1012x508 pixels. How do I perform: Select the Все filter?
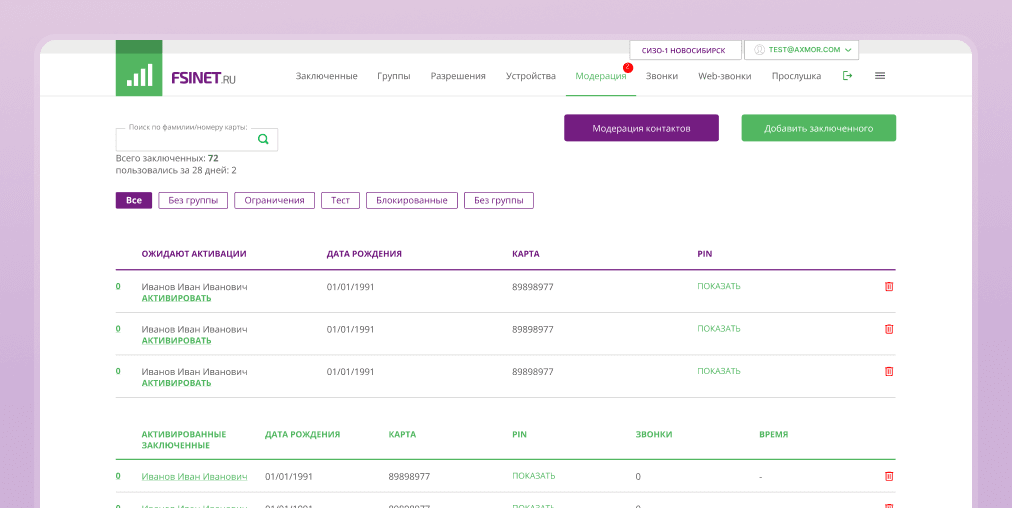point(134,201)
